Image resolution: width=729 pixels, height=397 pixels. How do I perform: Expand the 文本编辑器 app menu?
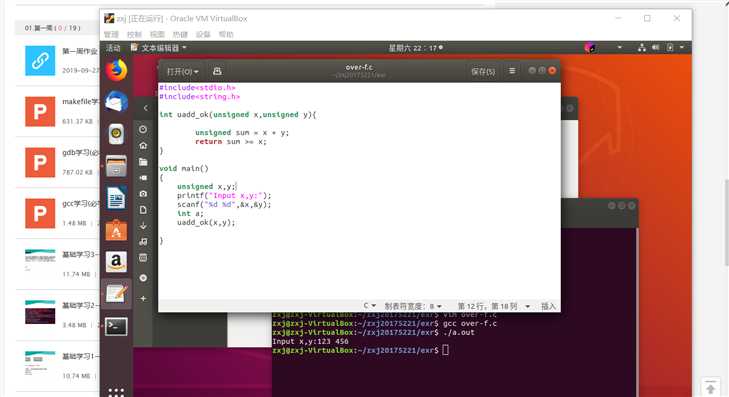click(159, 47)
